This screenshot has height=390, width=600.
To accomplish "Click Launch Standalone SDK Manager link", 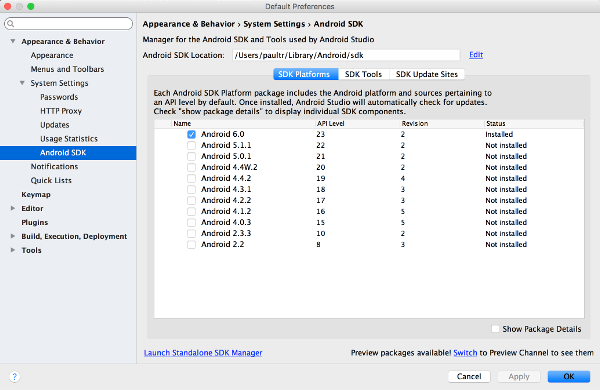I will point(203,352).
